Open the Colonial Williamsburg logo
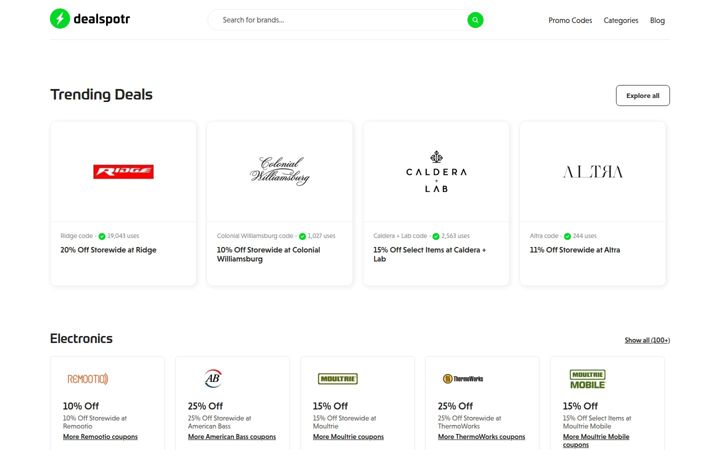This screenshot has height=450, width=720. click(x=280, y=171)
